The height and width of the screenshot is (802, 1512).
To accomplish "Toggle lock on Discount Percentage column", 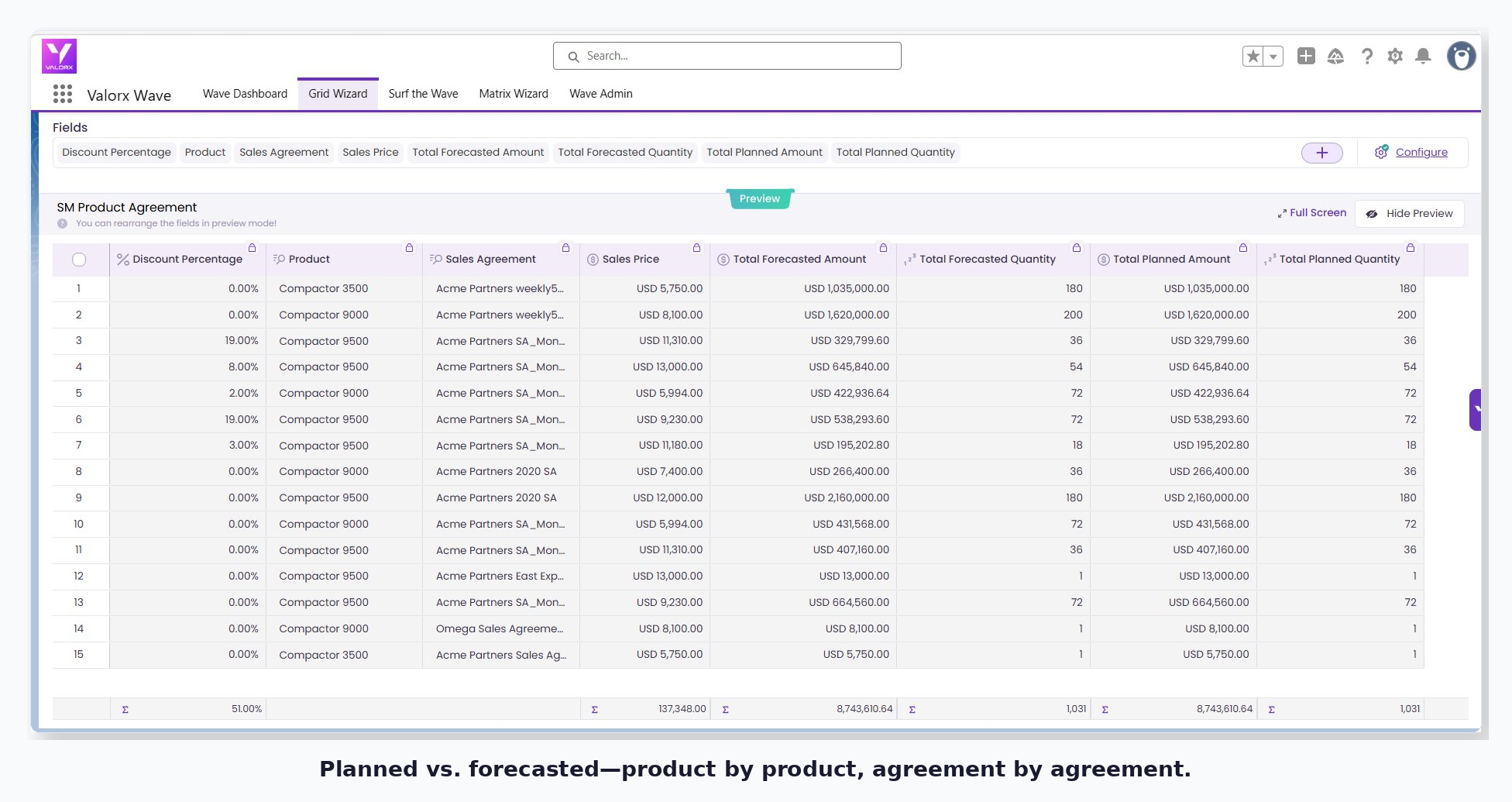I will [253, 248].
